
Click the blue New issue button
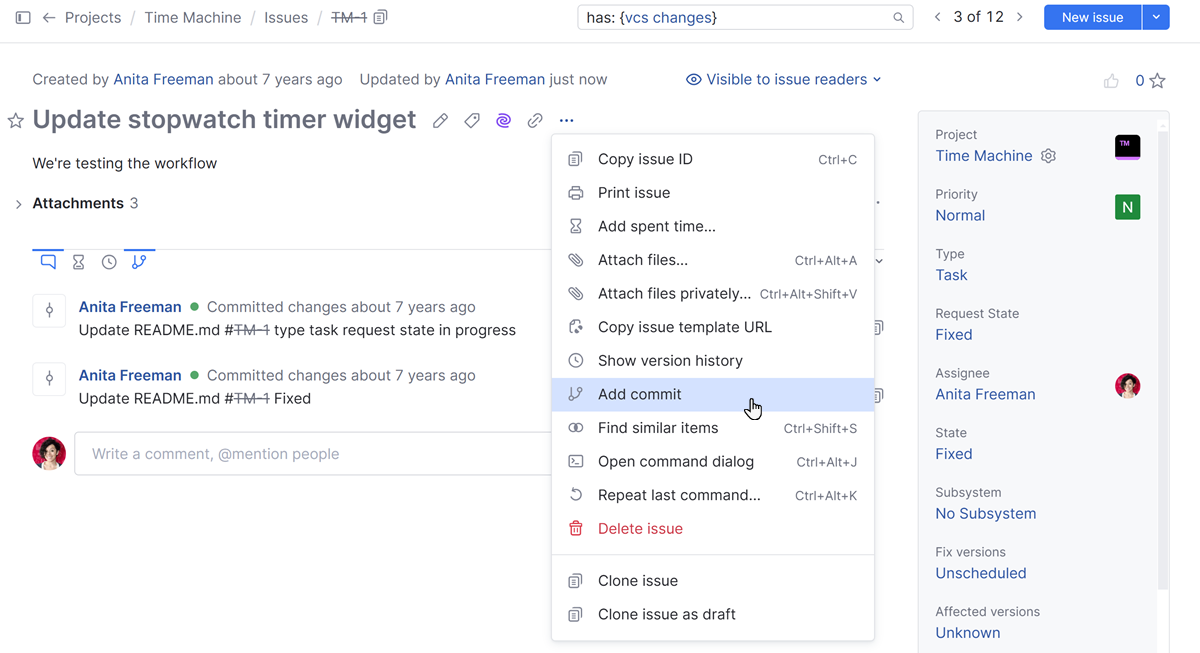pyautogui.click(x=1092, y=17)
